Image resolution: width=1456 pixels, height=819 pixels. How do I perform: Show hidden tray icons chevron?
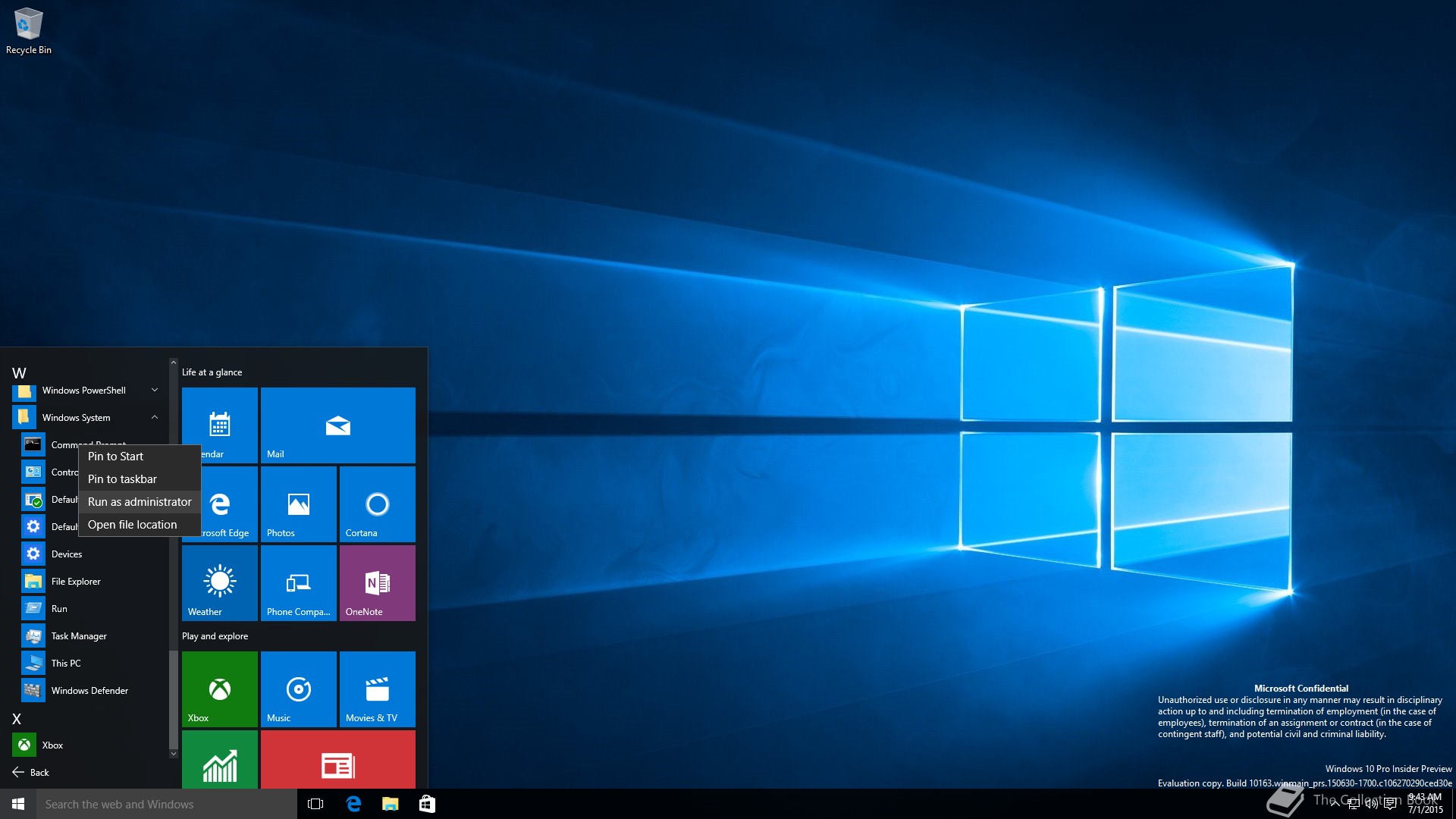pyautogui.click(x=1335, y=804)
